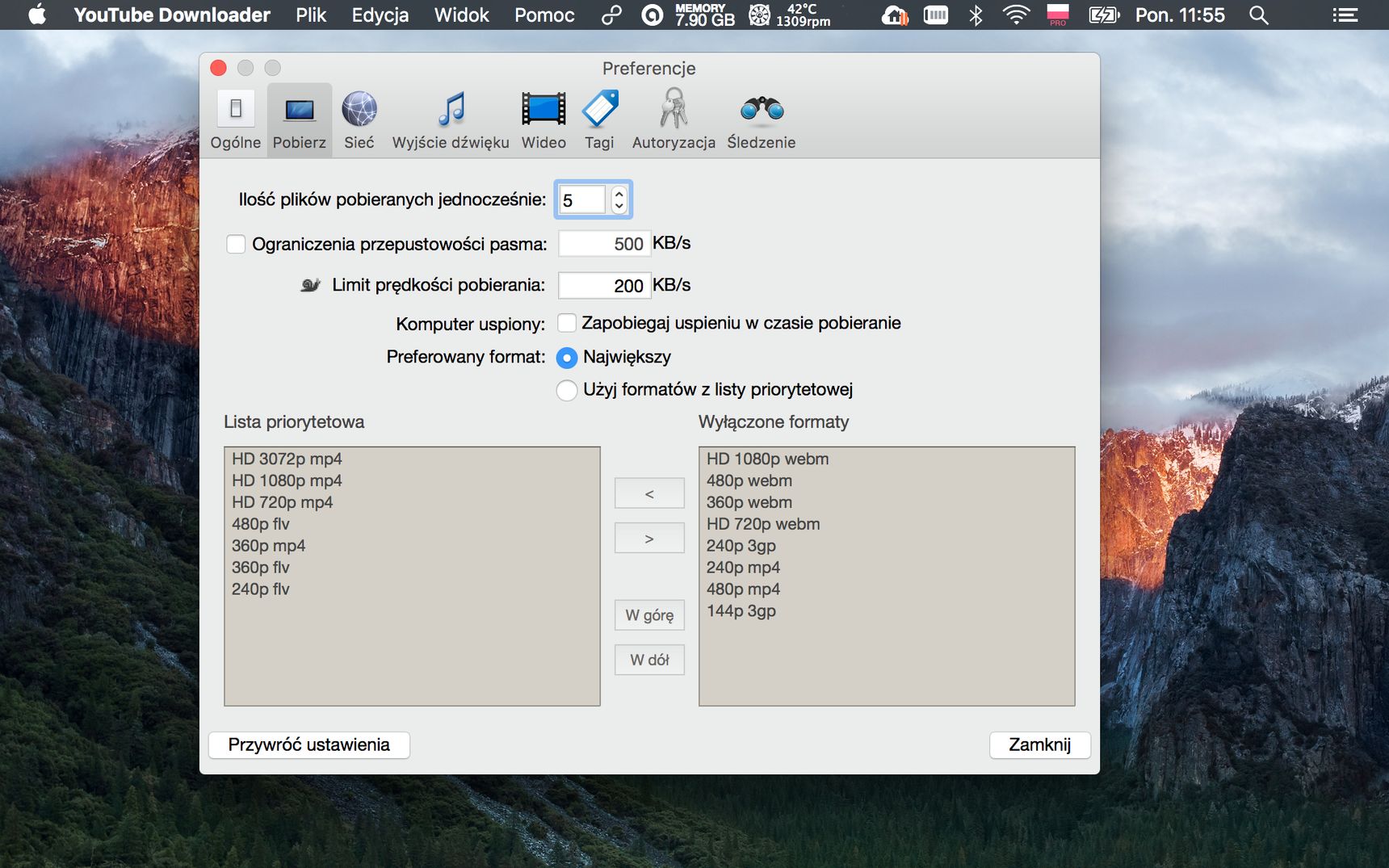Screen dimensions: 1389x868
Task: Open the YouTube Downloader app menu
Action: click(172, 15)
